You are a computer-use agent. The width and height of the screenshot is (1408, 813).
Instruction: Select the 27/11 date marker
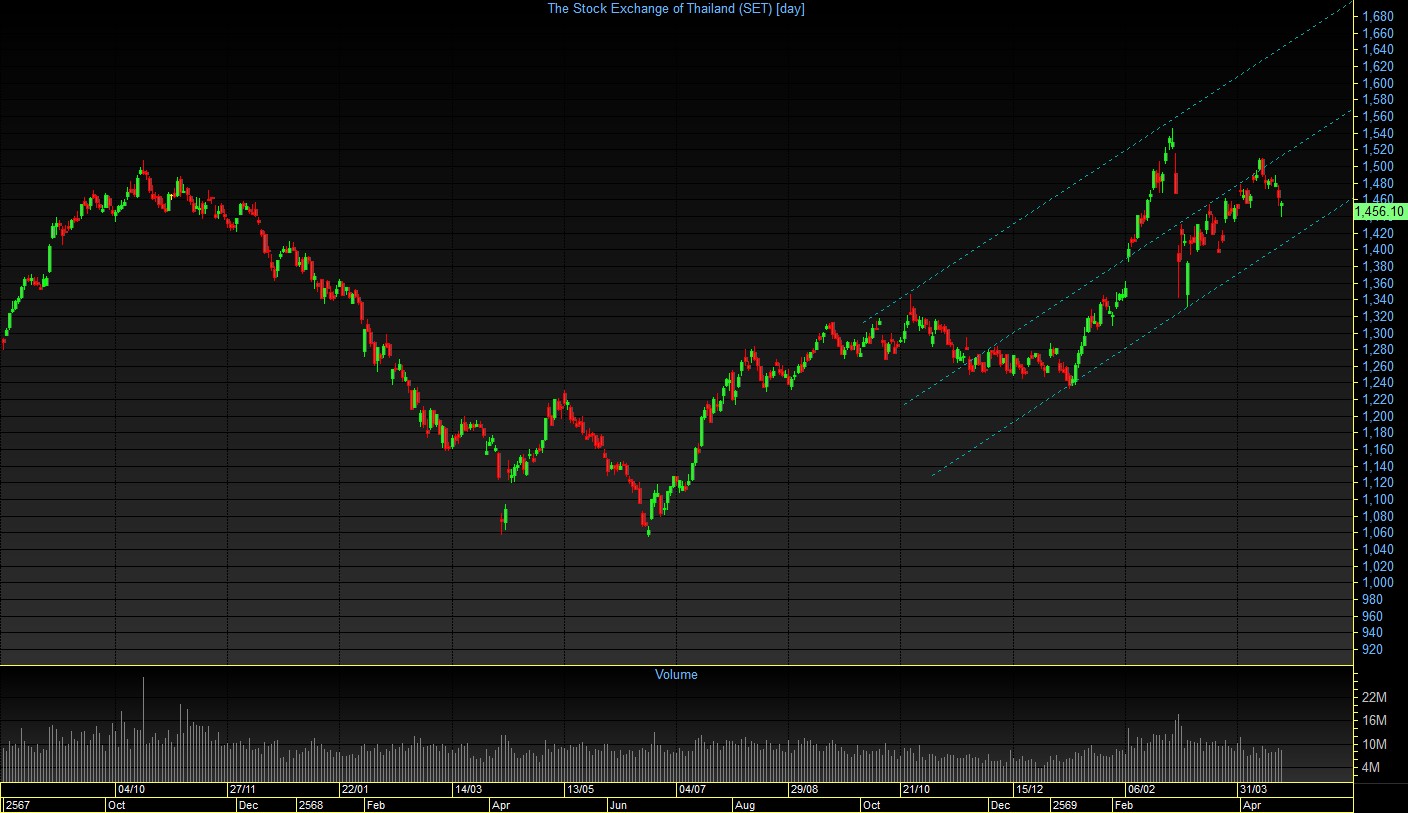pos(244,789)
